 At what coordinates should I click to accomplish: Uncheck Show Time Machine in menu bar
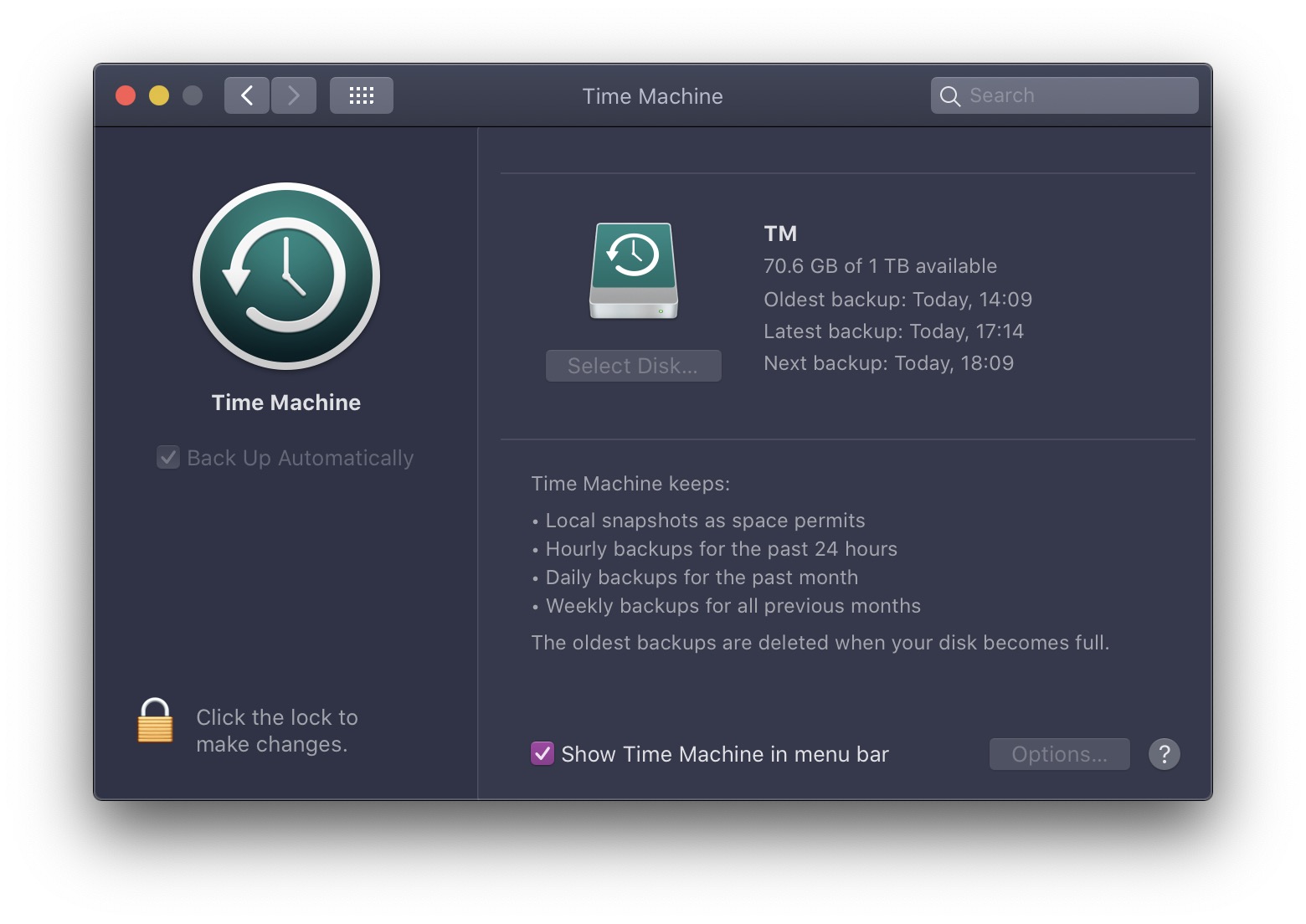point(542,753)
